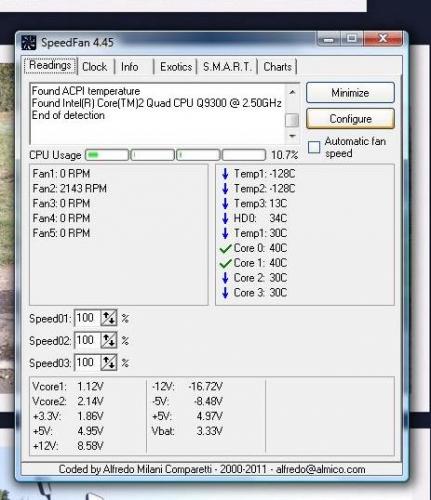Click the Speed02 percentage input field
431x500 pixels.
[88, 340]
